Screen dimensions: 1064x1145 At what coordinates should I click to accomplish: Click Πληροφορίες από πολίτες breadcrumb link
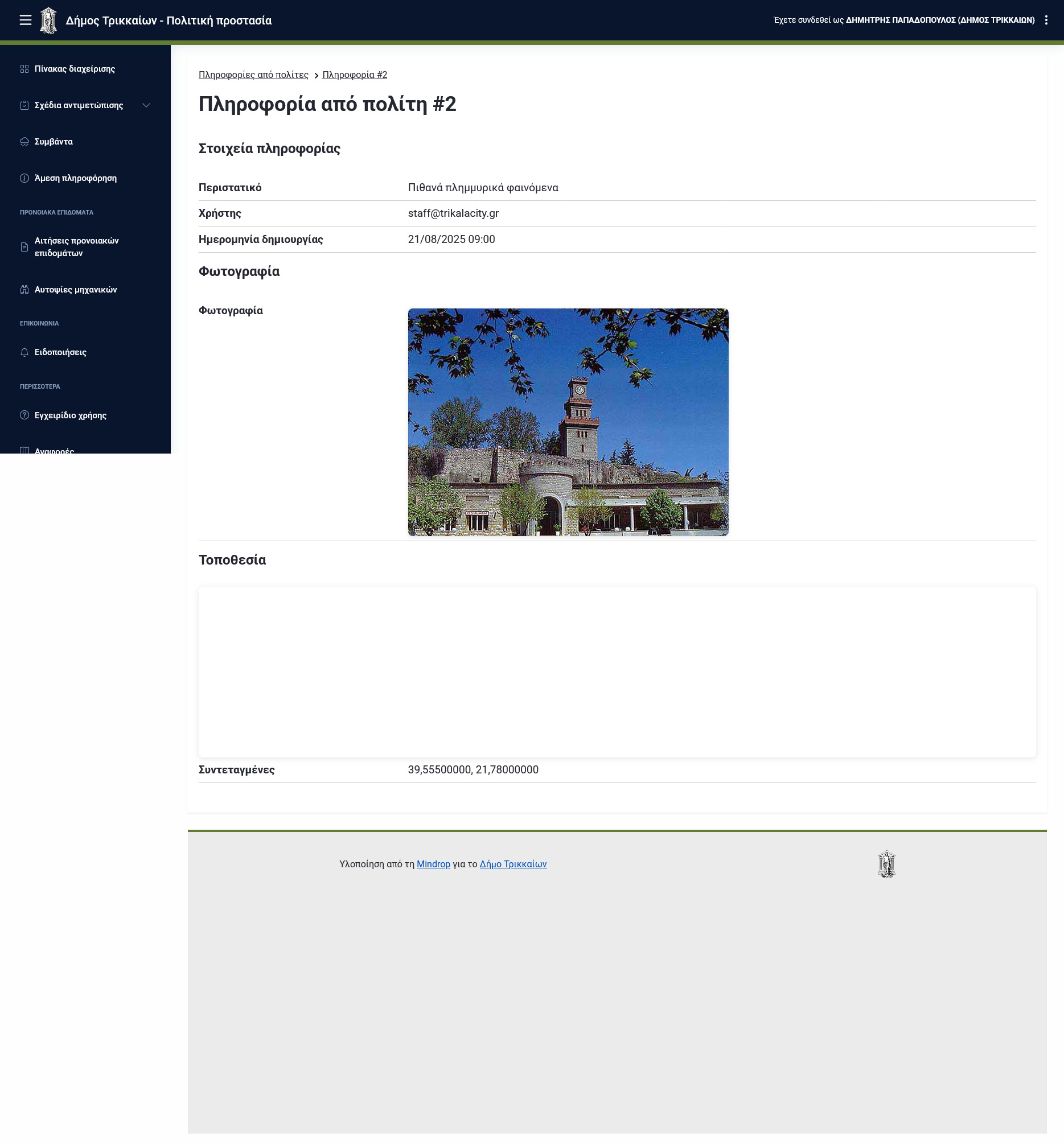coord(253,75)
